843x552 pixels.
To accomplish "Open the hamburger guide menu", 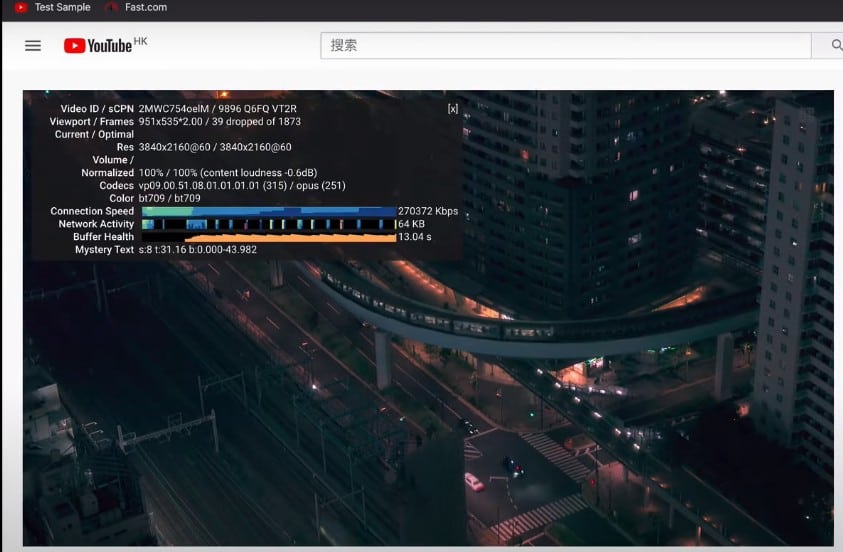I will (33, 46).
